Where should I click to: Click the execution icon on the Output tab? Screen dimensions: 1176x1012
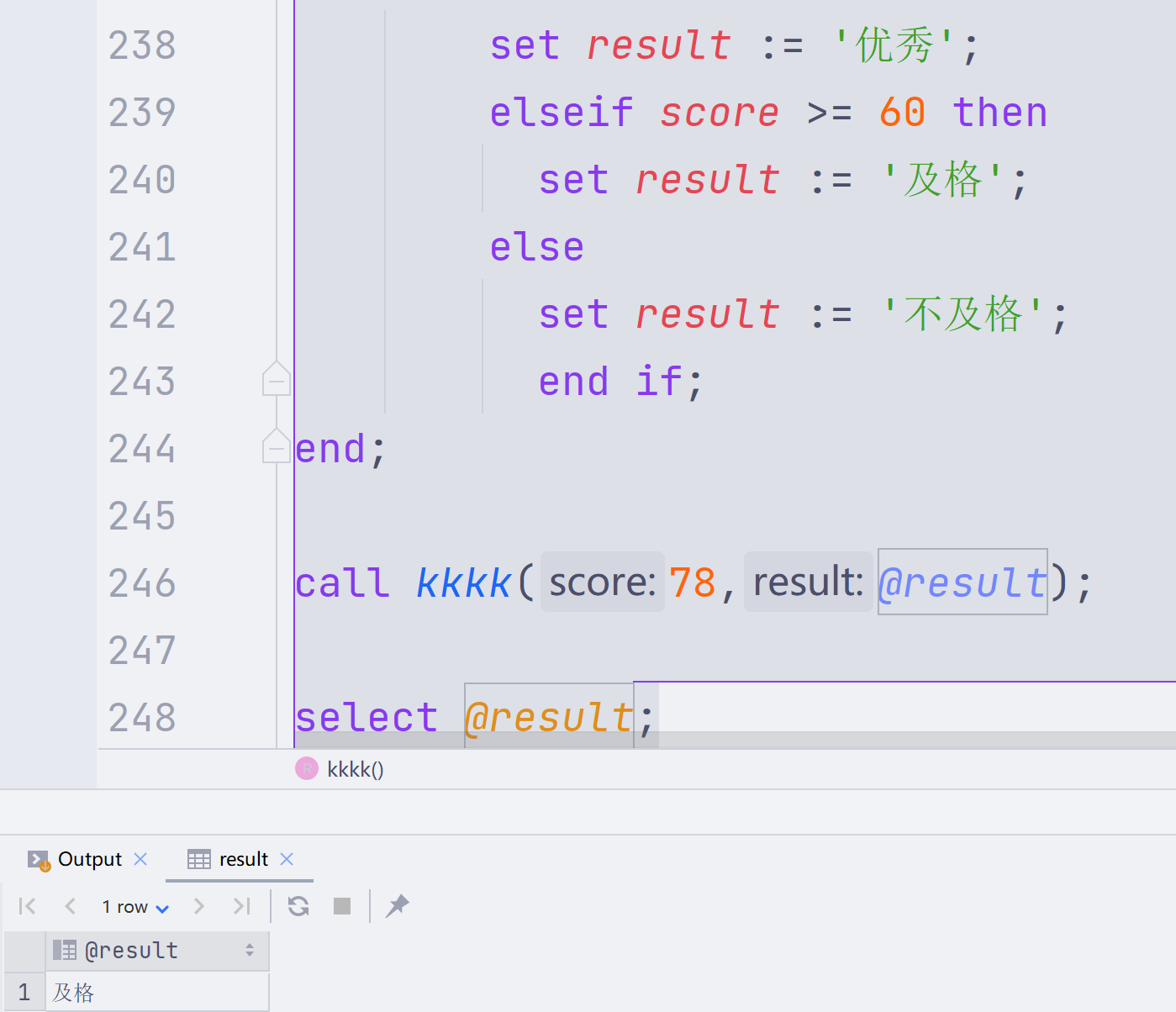38,859
